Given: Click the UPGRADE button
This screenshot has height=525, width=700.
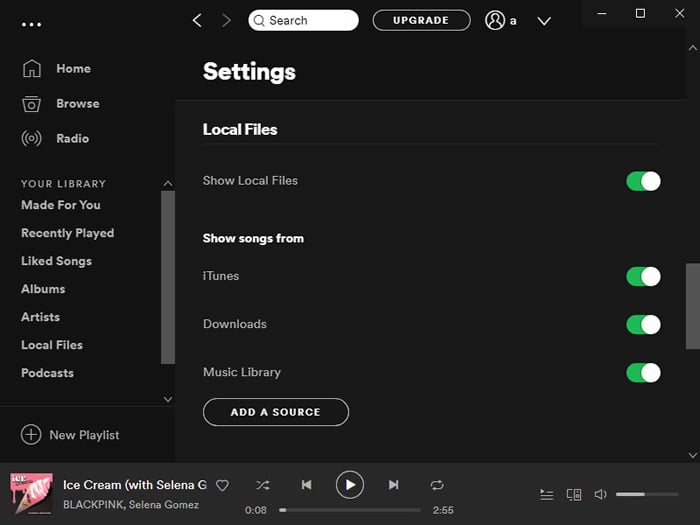Looking at the screenshot, I should (421, 20).
